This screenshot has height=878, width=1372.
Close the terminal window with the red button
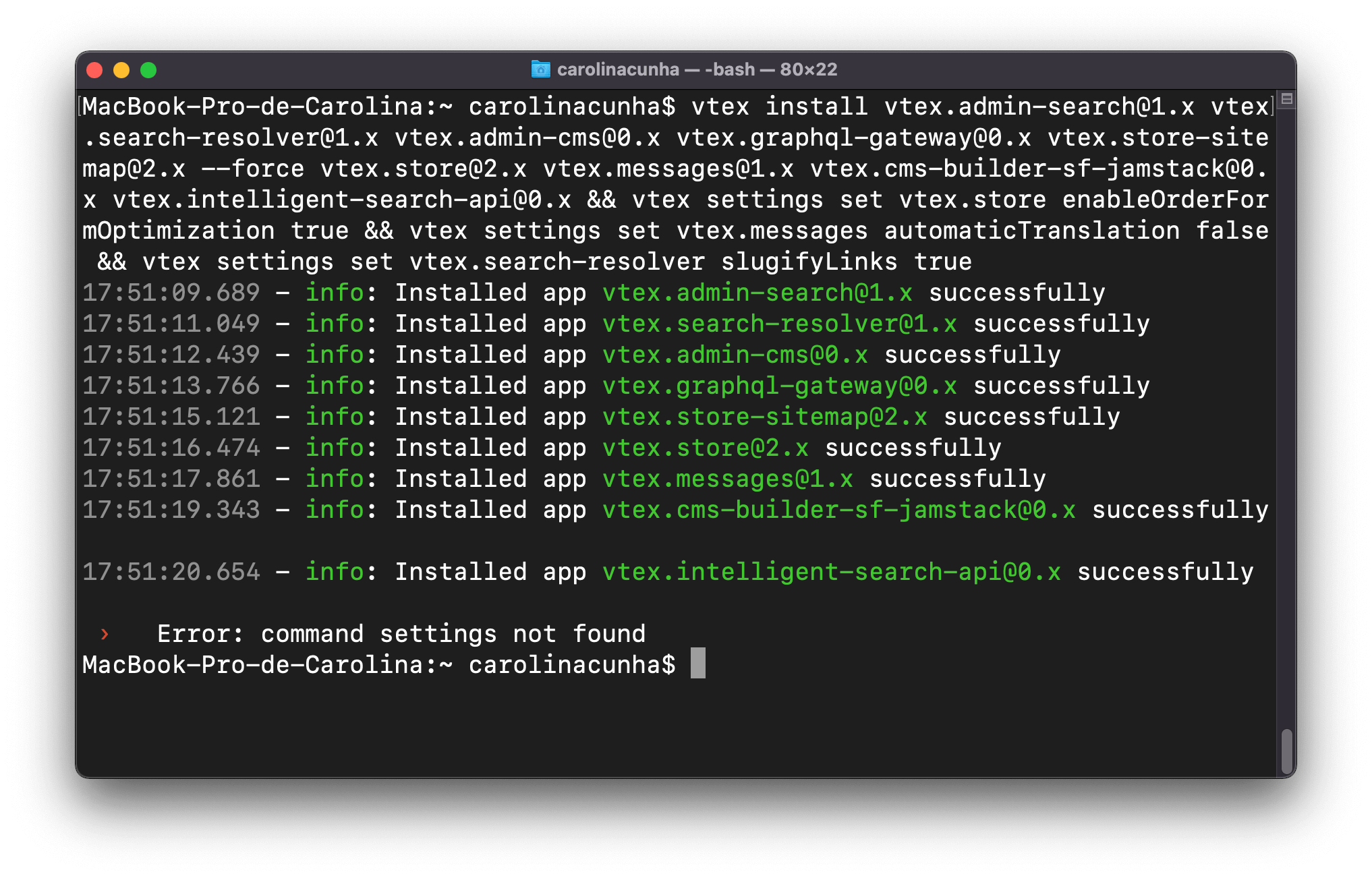point(95,70)
